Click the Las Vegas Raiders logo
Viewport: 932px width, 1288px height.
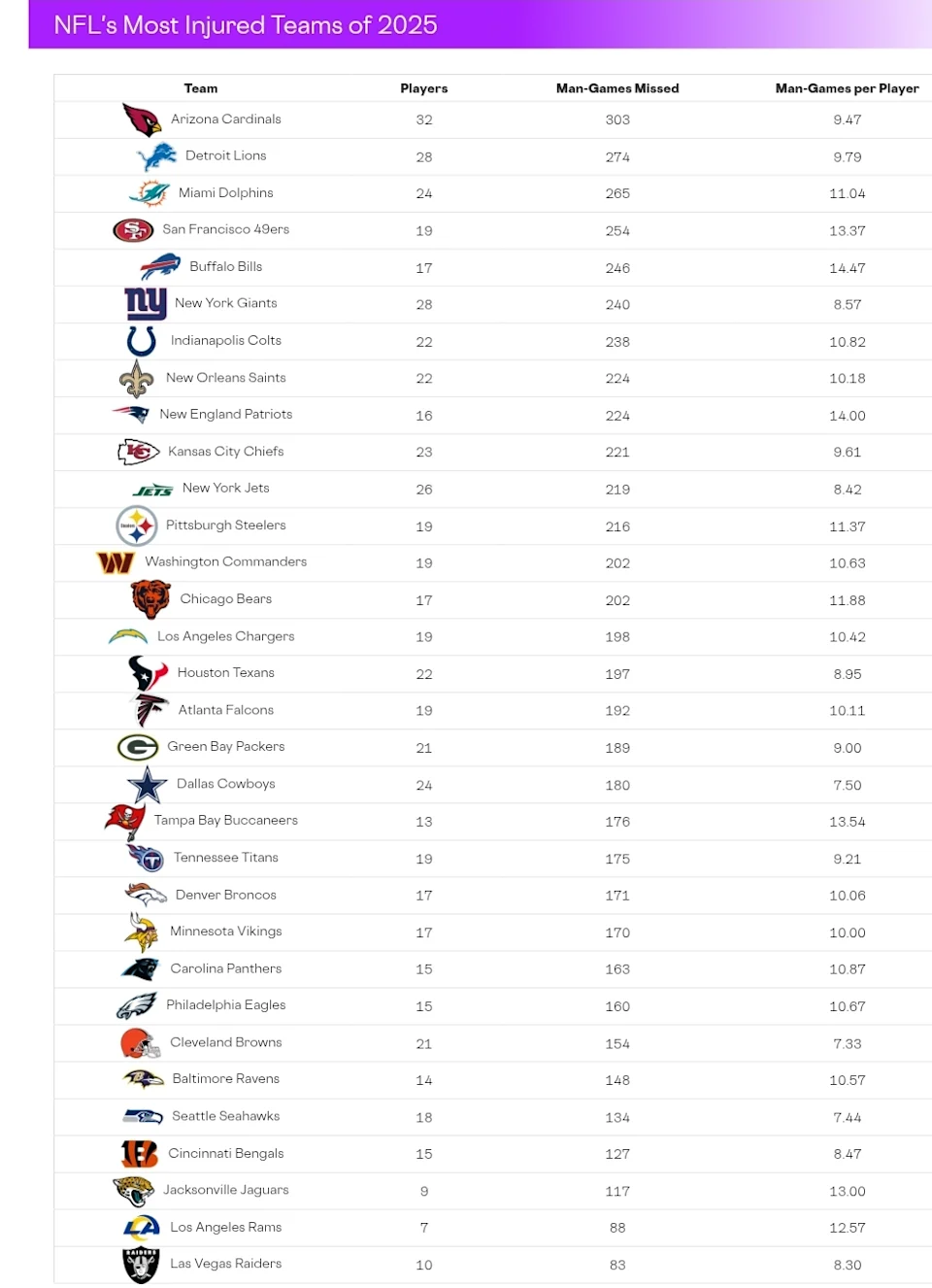coord(141,1265)
